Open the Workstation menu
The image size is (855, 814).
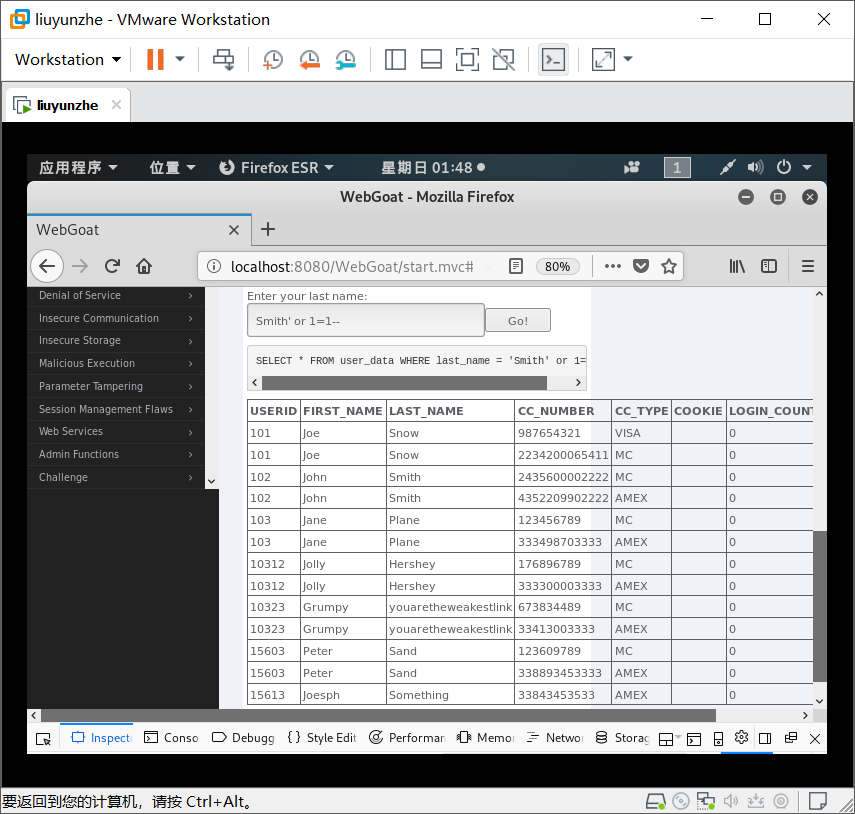point(68,59)
